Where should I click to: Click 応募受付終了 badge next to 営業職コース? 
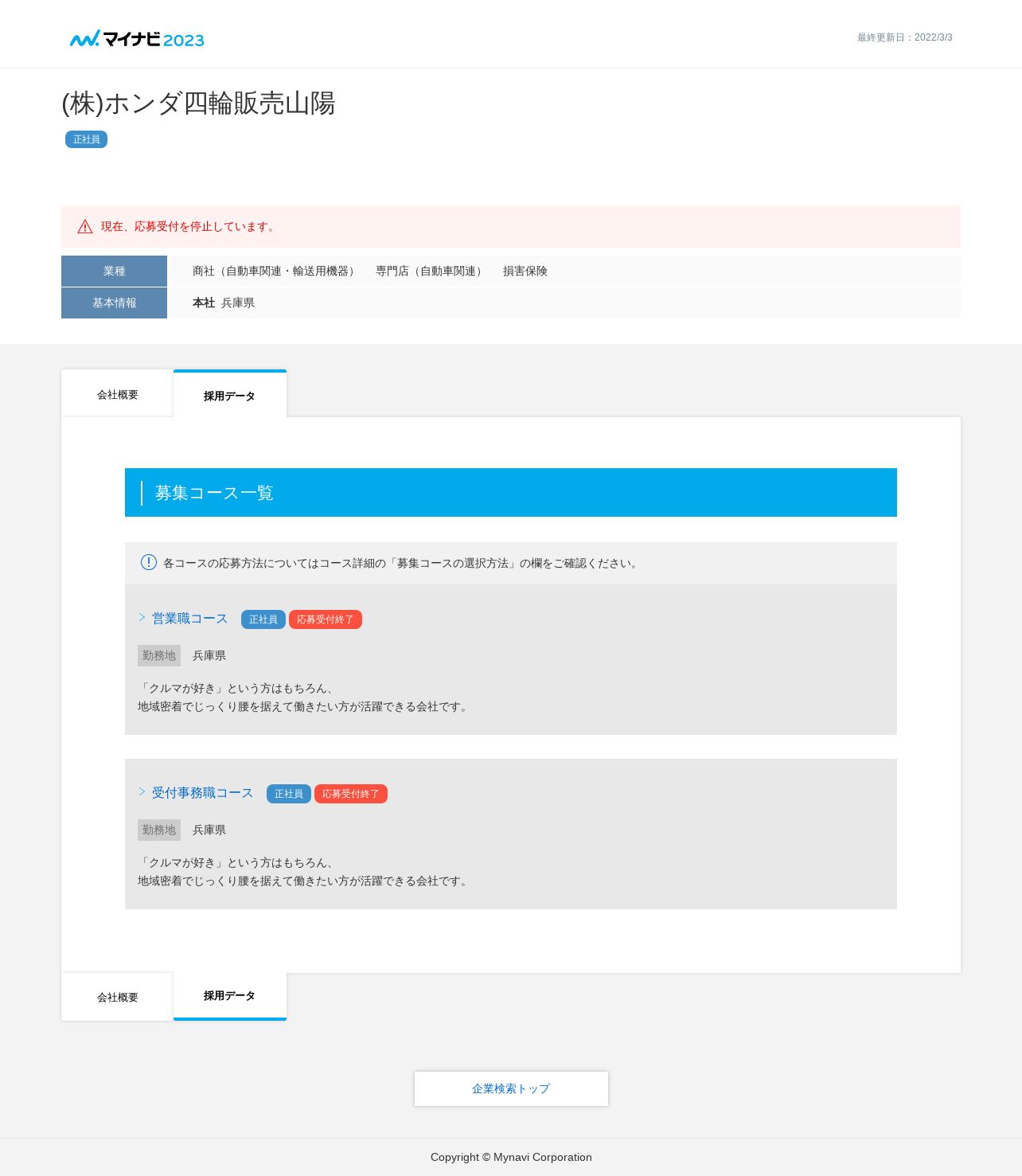coord(326,619)
